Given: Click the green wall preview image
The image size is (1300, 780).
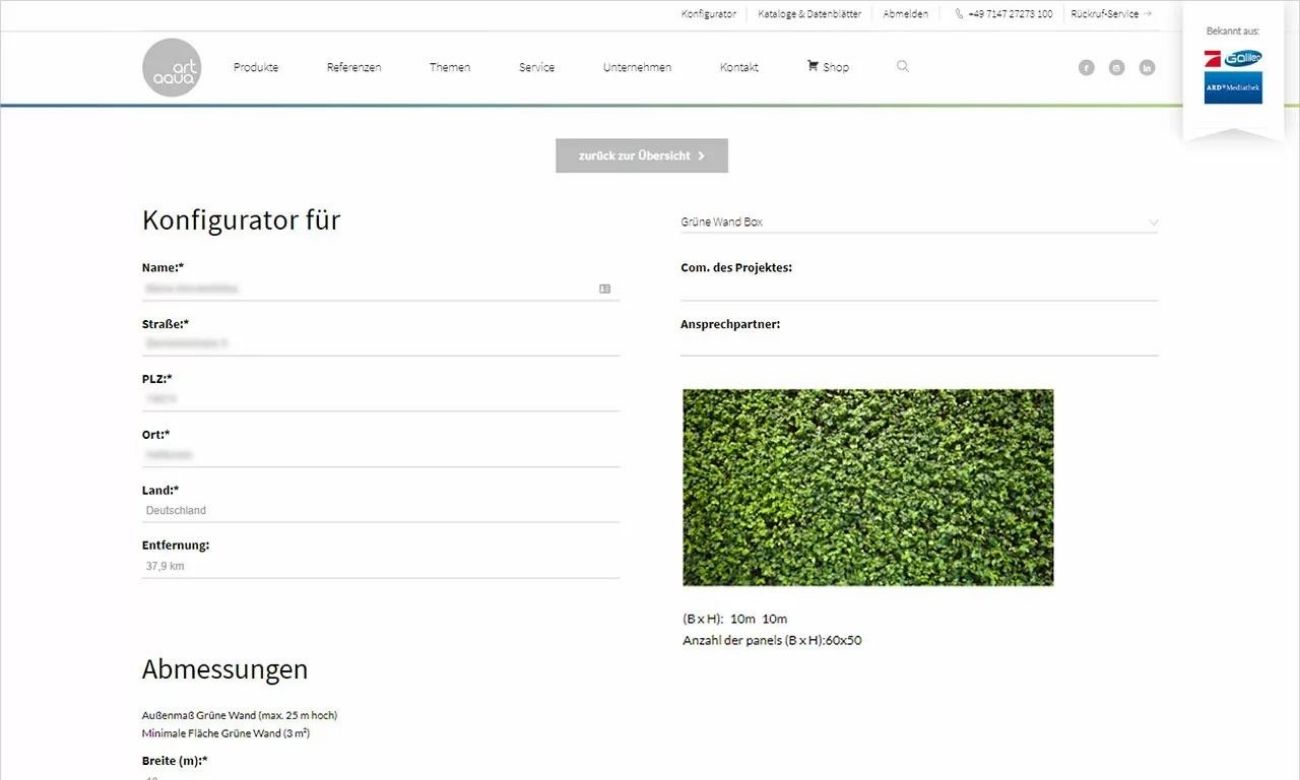Looking at the screenshot, I should (867, 487).
